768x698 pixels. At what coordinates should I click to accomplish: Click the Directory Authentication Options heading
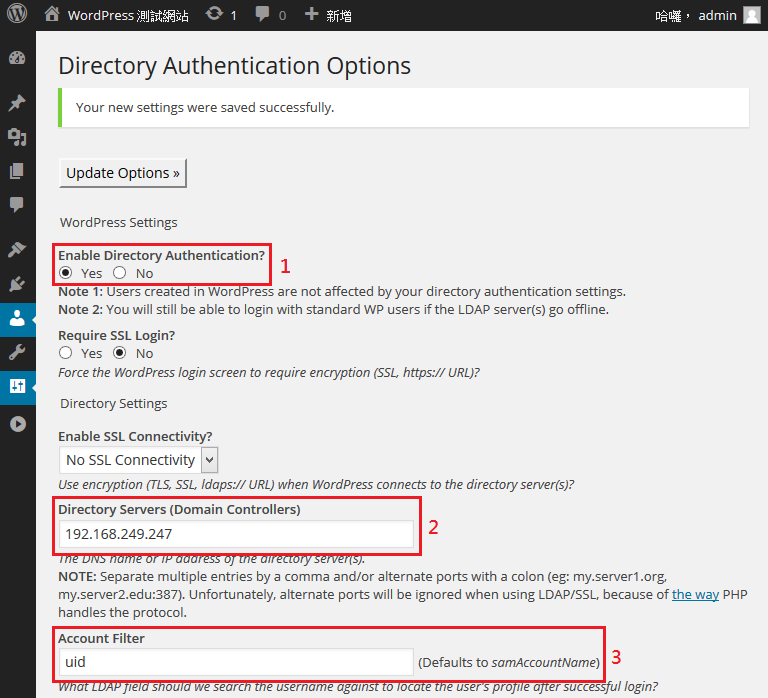pos(235,66)
